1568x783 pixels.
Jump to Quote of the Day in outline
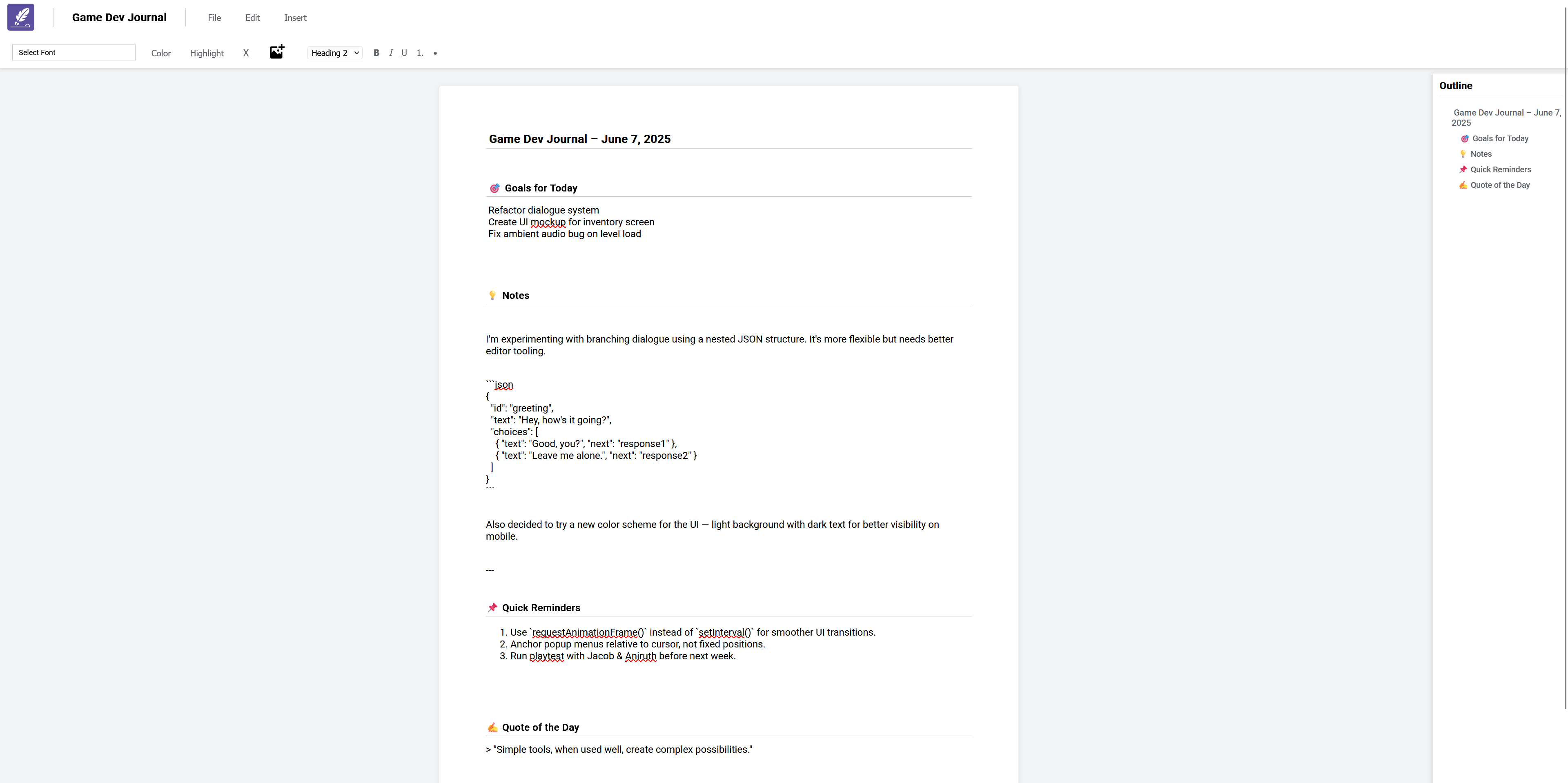1500,185
